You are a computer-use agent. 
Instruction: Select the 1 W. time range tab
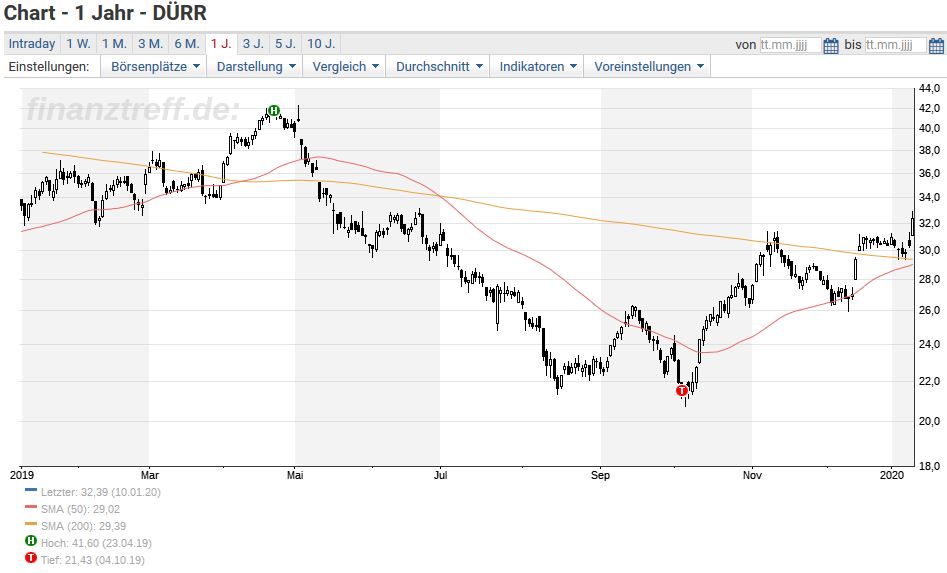coord(79,43)
